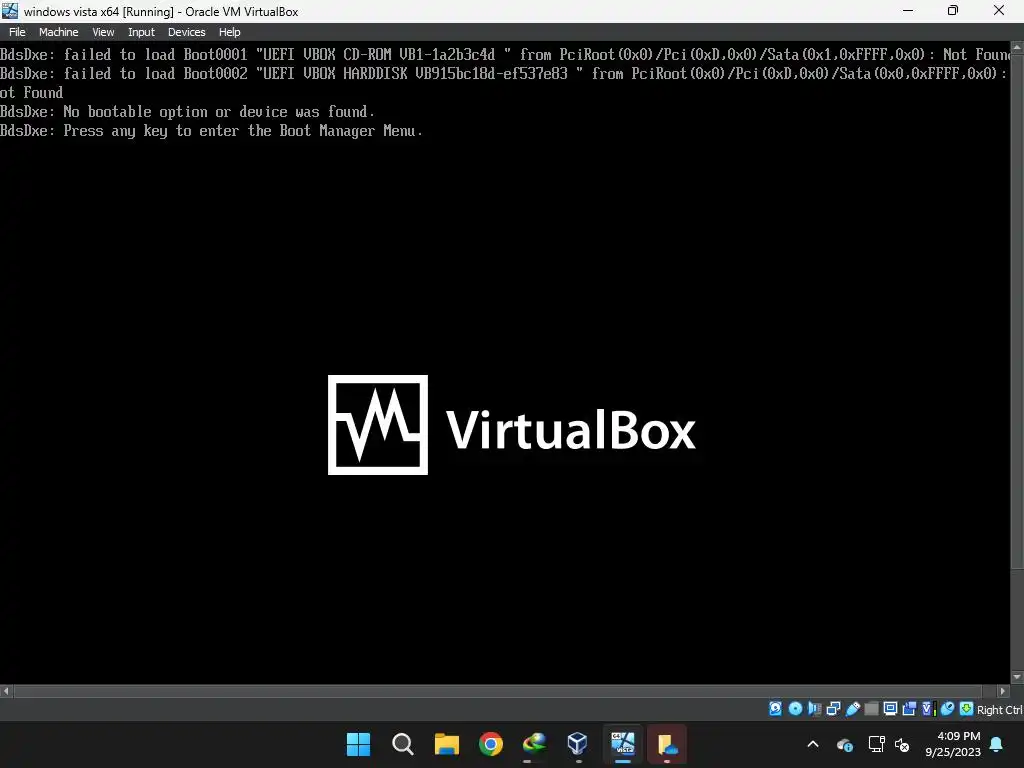Click the right arrow of horizontal scrollbar
The image size is (1024, 768).
pyautogui.click(x=1003, y=691)
